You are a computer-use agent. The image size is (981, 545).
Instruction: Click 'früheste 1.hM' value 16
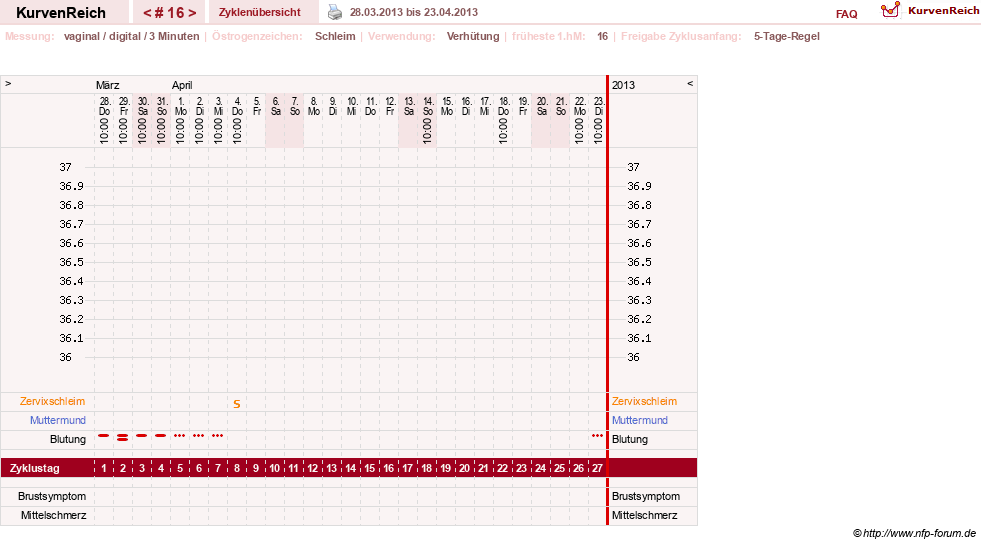(x=602, y=36)
